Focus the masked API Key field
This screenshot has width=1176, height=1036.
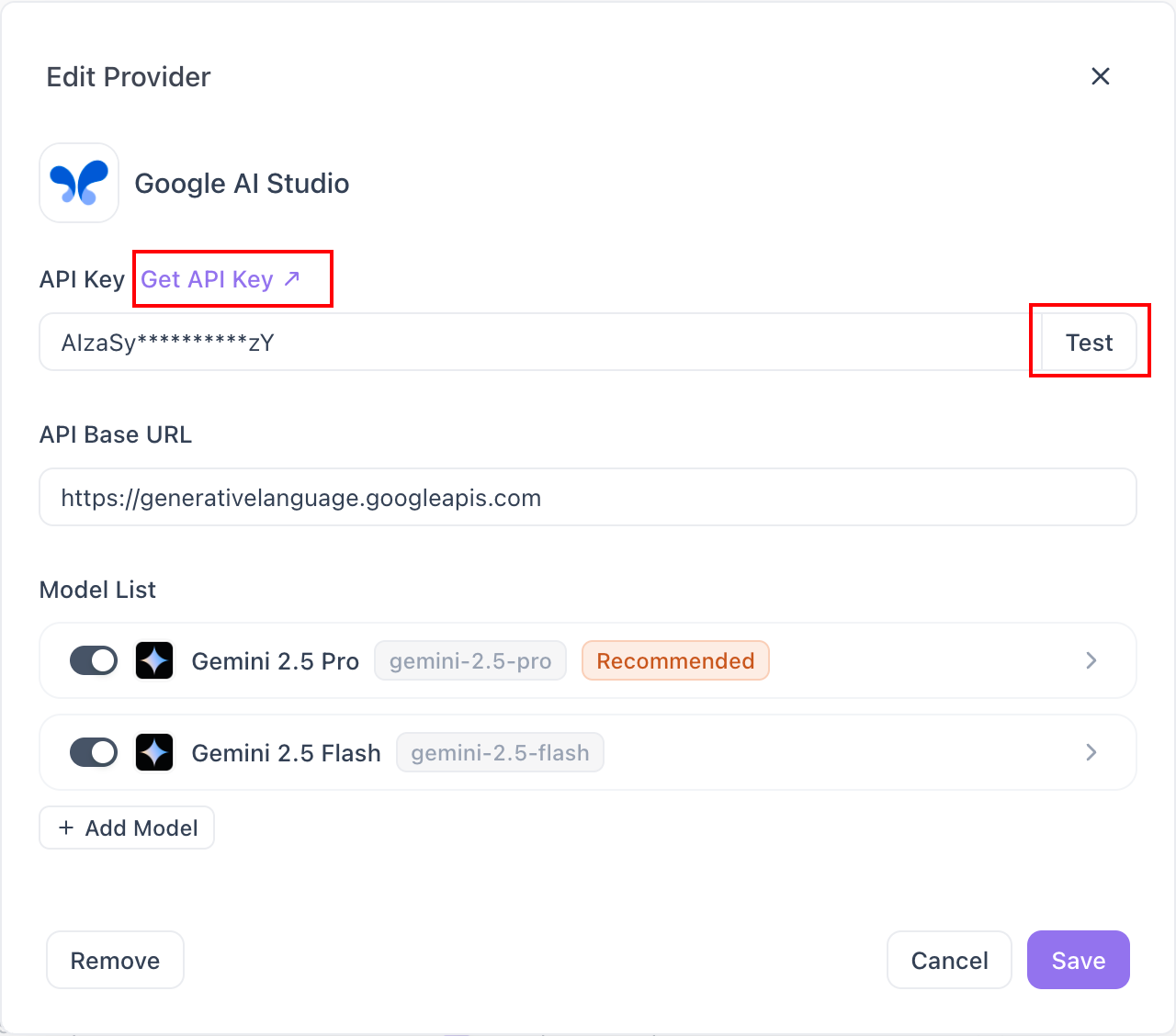tap(533, 343)
